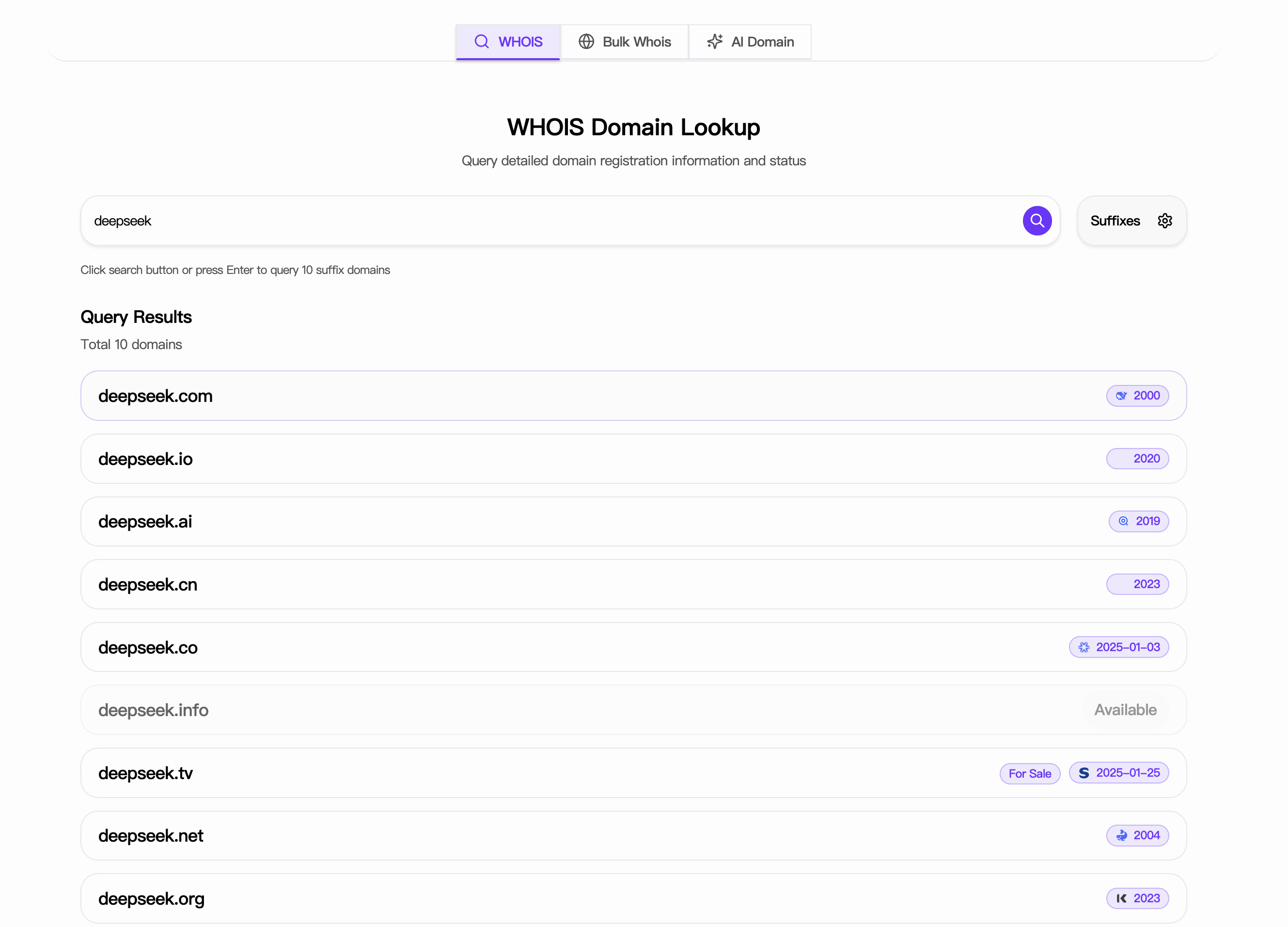1288x927 pixels.
Task: Open the deepseek.net result row
Action: click(x=633, y=835)
